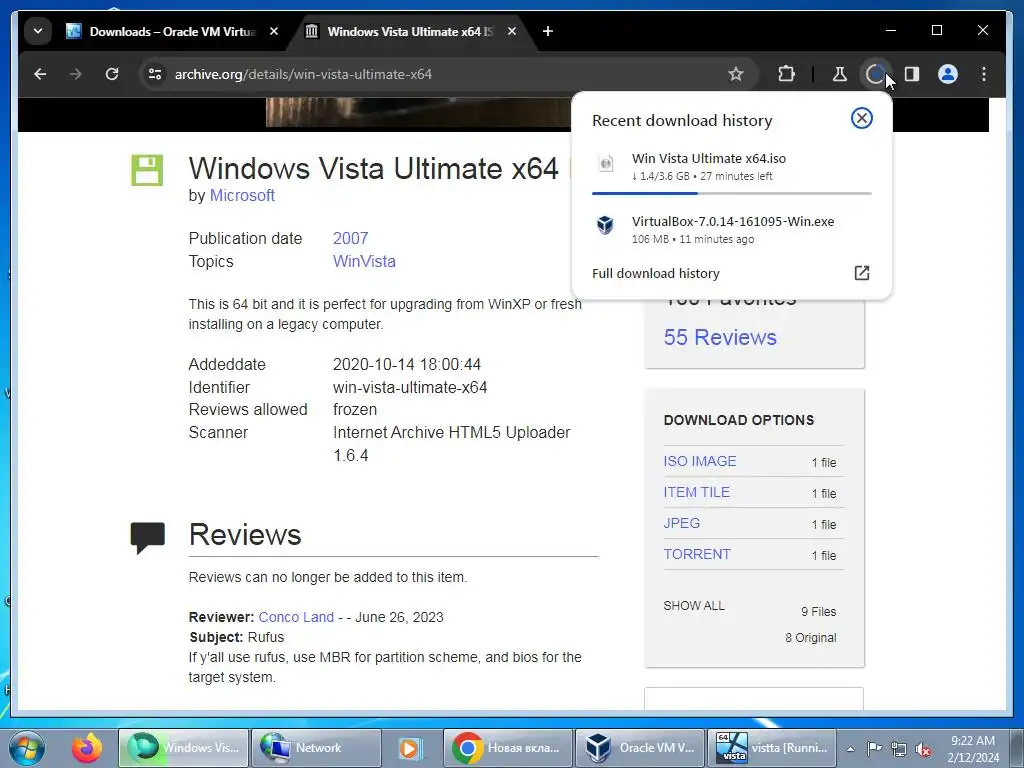Open the clock showing 9:22 AM
This screenshot has width=1024, height=768.
tap(973, 749)
